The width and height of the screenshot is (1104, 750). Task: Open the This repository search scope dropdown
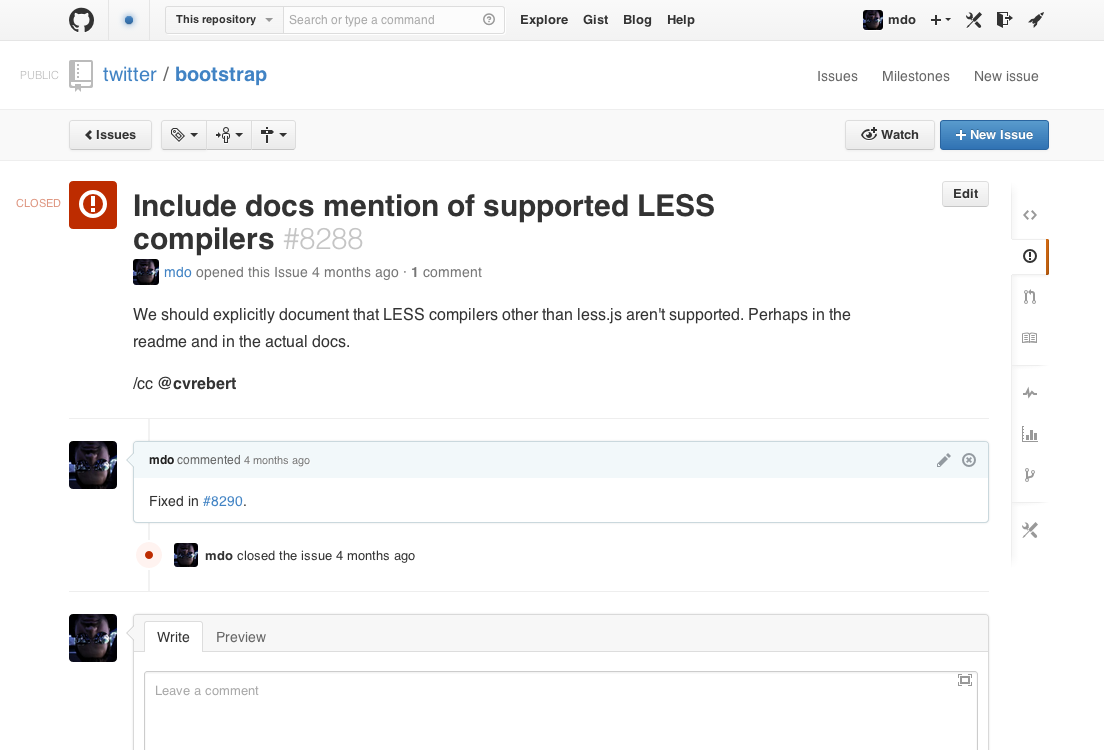click(224, 20)
